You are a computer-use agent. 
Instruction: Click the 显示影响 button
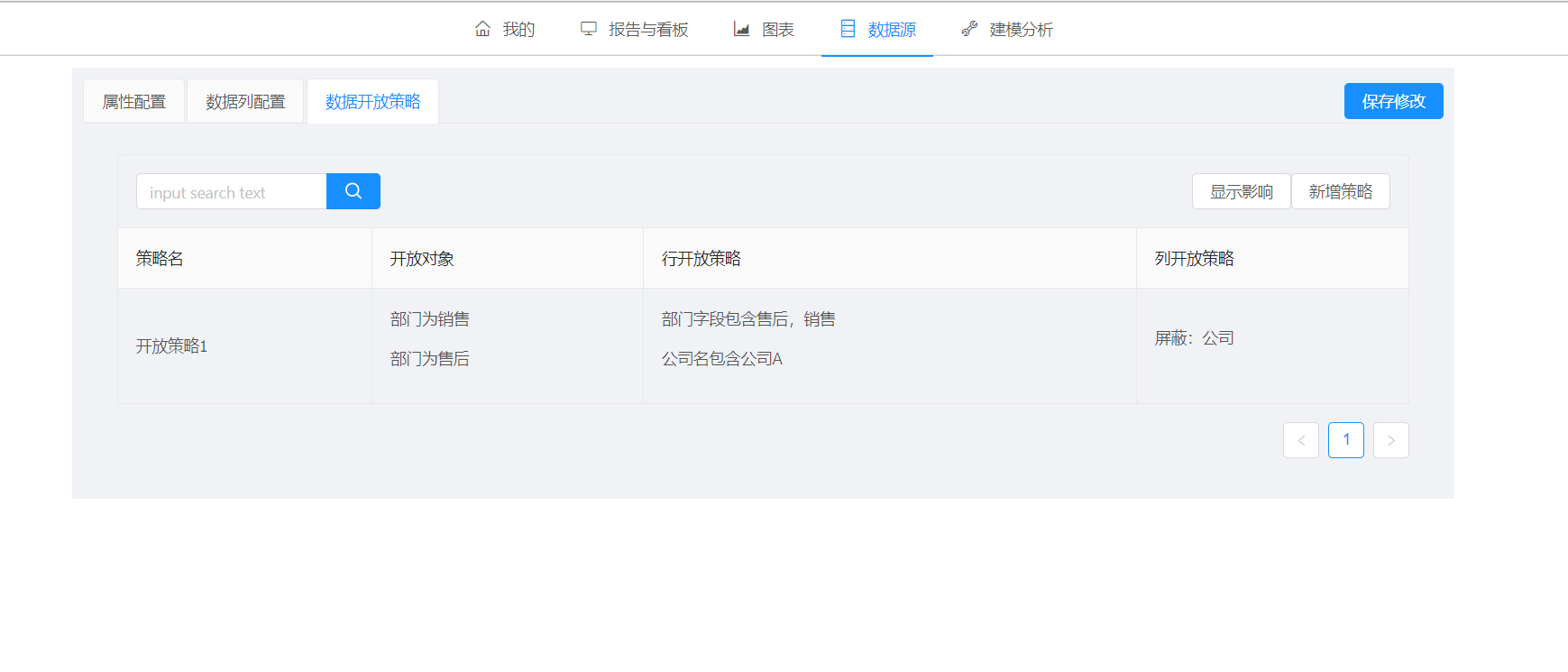pyautogui.click(x=1241, y=191)
